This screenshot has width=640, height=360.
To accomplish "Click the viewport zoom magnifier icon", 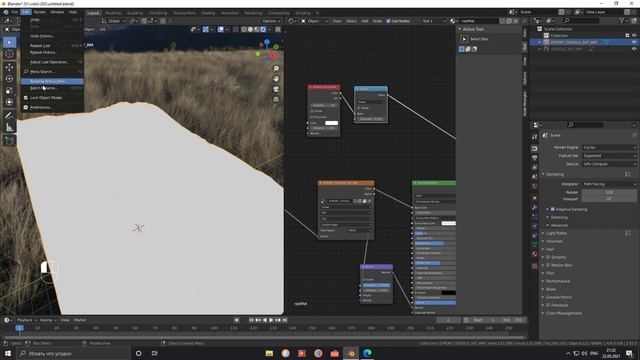I will tap(276, 69).
